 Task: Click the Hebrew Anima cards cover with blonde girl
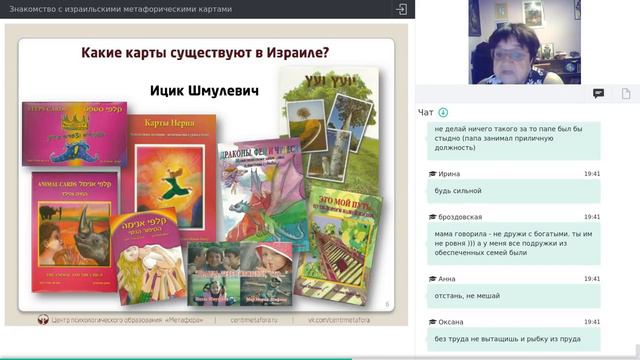pyautogui.click(x=148, y=257)
